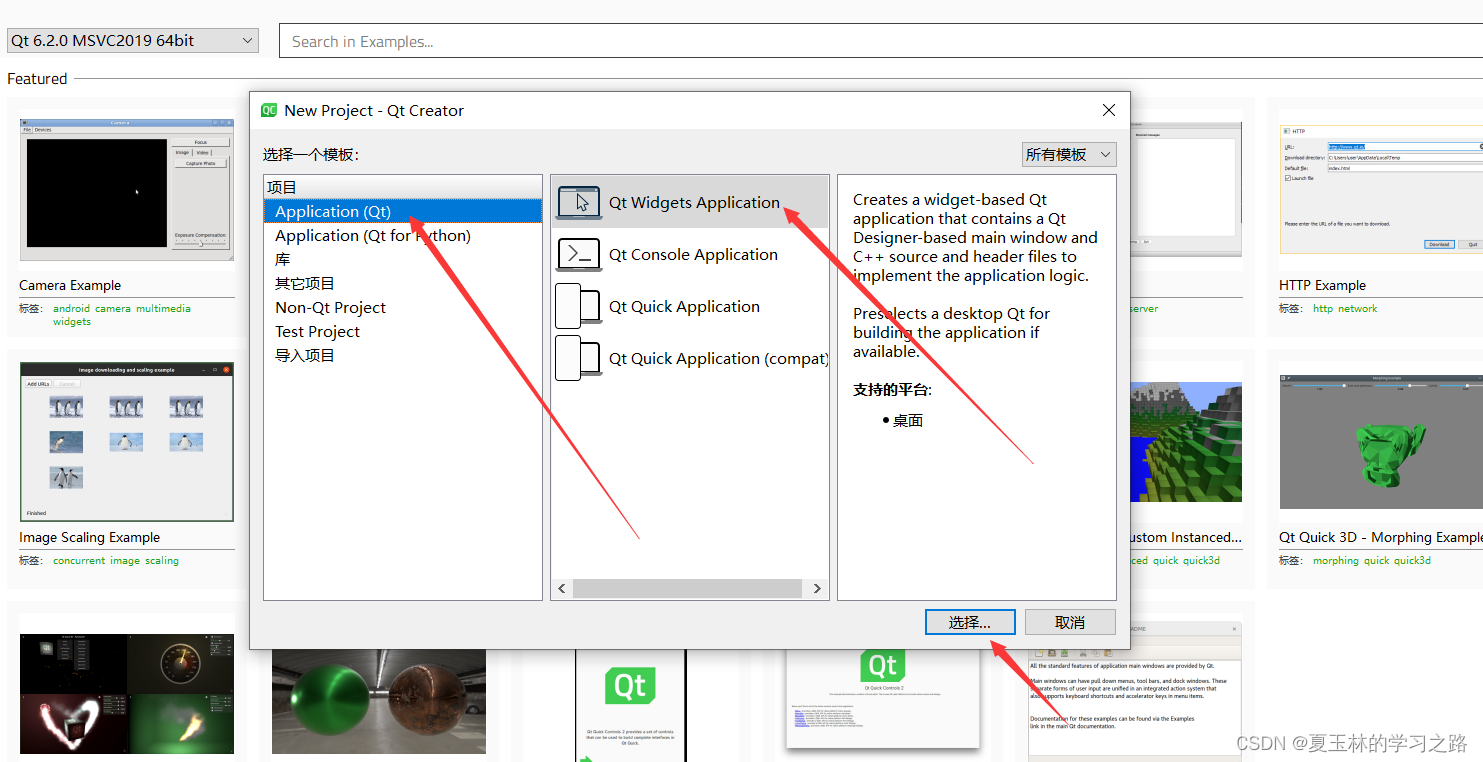Click the HTTP Example title text
The height and width of the screenshot is (762, 1483).
coord(1322,285)
